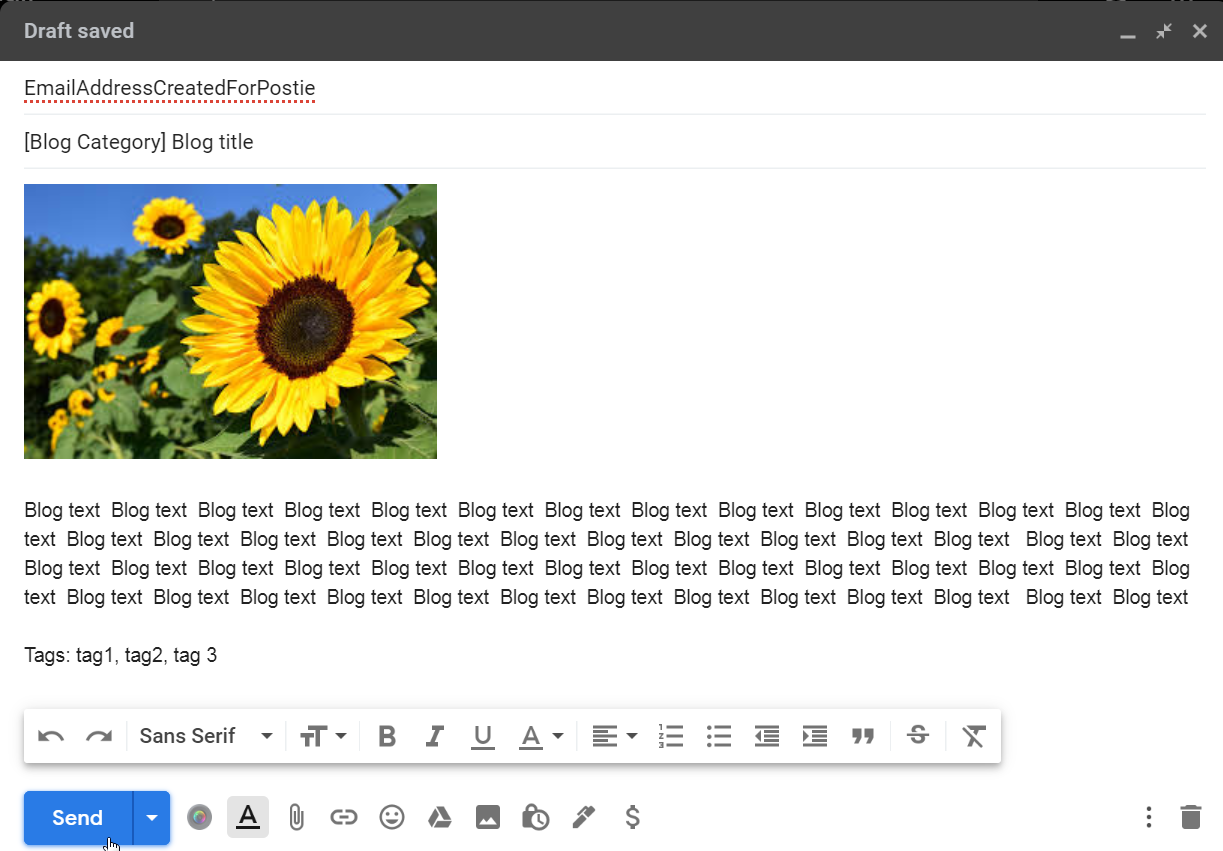Open the Sans Serif font dropdown
Image resolution: width=1223 pixels, height=851 pixels.
pyautogui.click(x=206, y=737)
